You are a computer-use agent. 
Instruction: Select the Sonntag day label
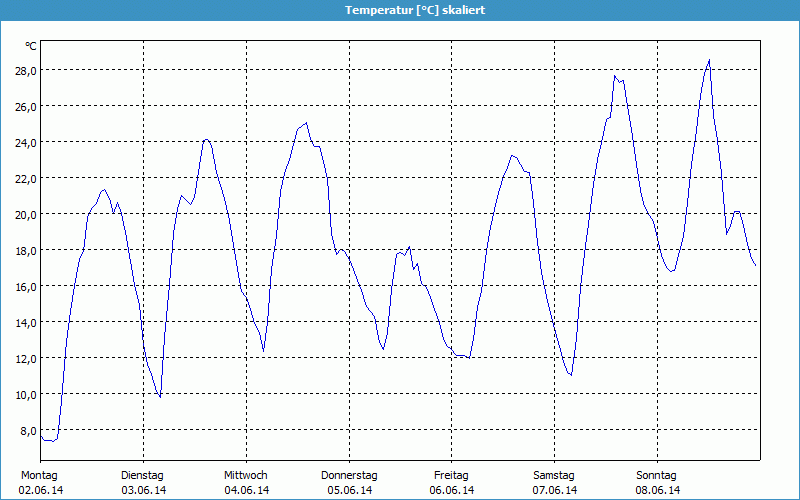(657, 475)
